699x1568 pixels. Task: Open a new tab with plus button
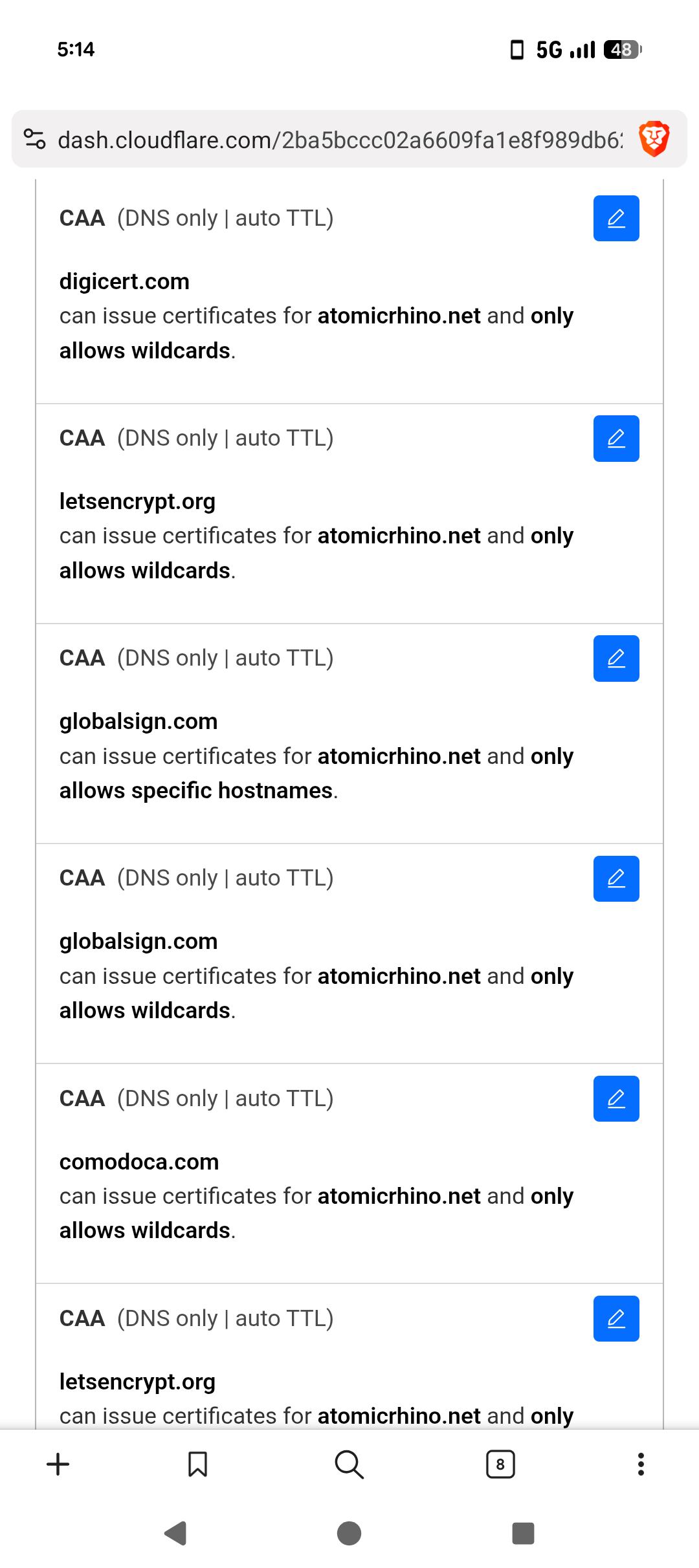pyautogui.click(x=58, y=1465)
